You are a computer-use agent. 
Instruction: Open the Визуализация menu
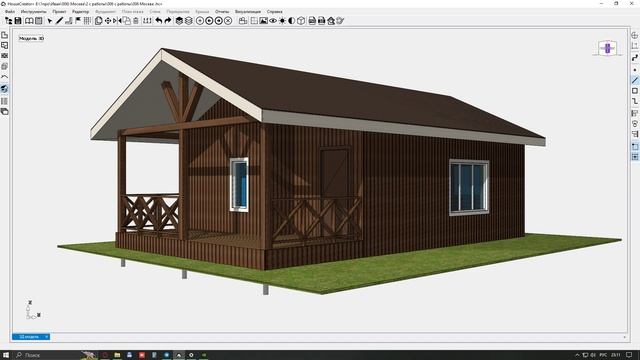[248, 11]
